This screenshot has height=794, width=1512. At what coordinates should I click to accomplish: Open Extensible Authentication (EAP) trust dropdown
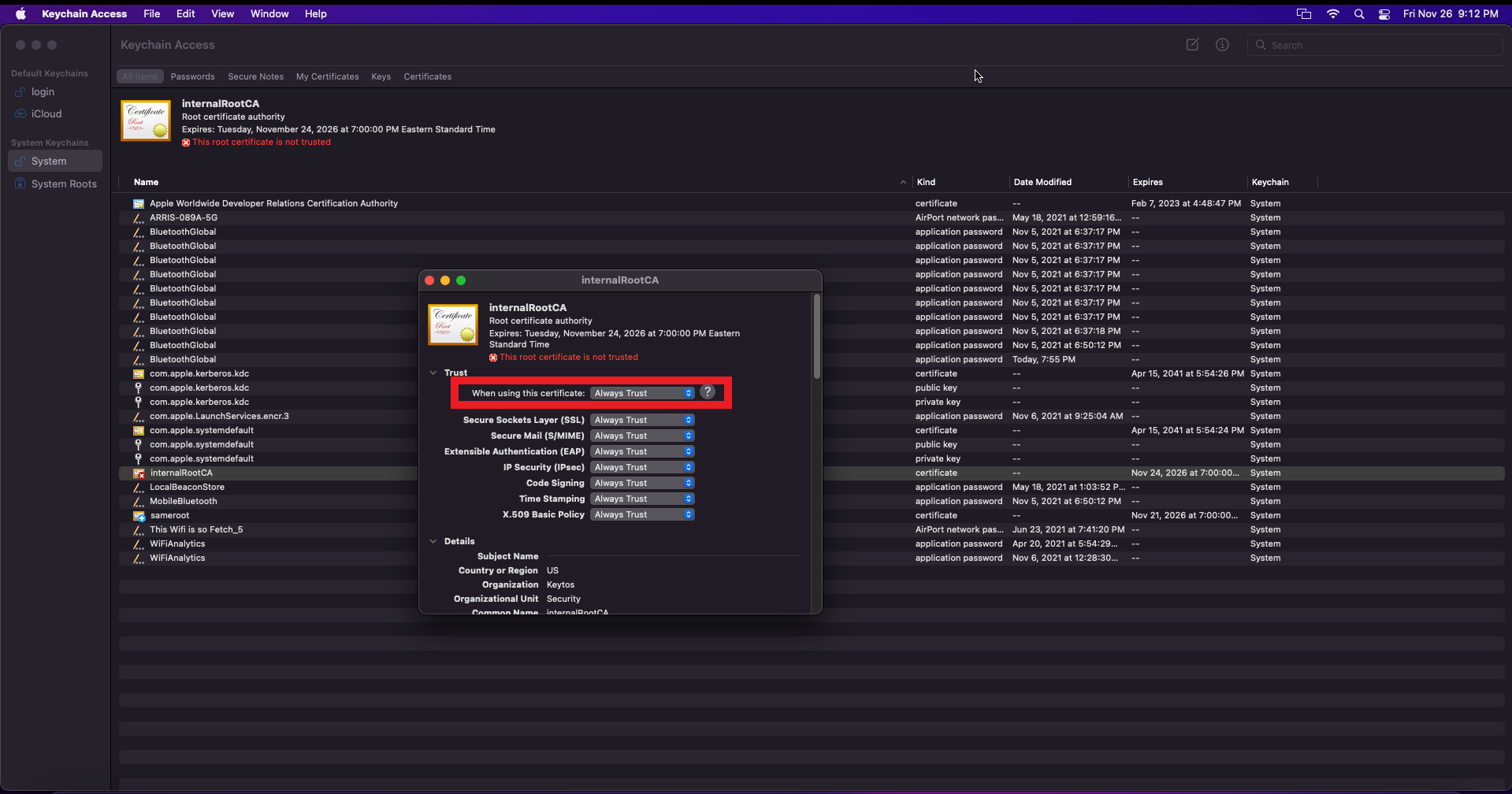(x=642, y=451)
